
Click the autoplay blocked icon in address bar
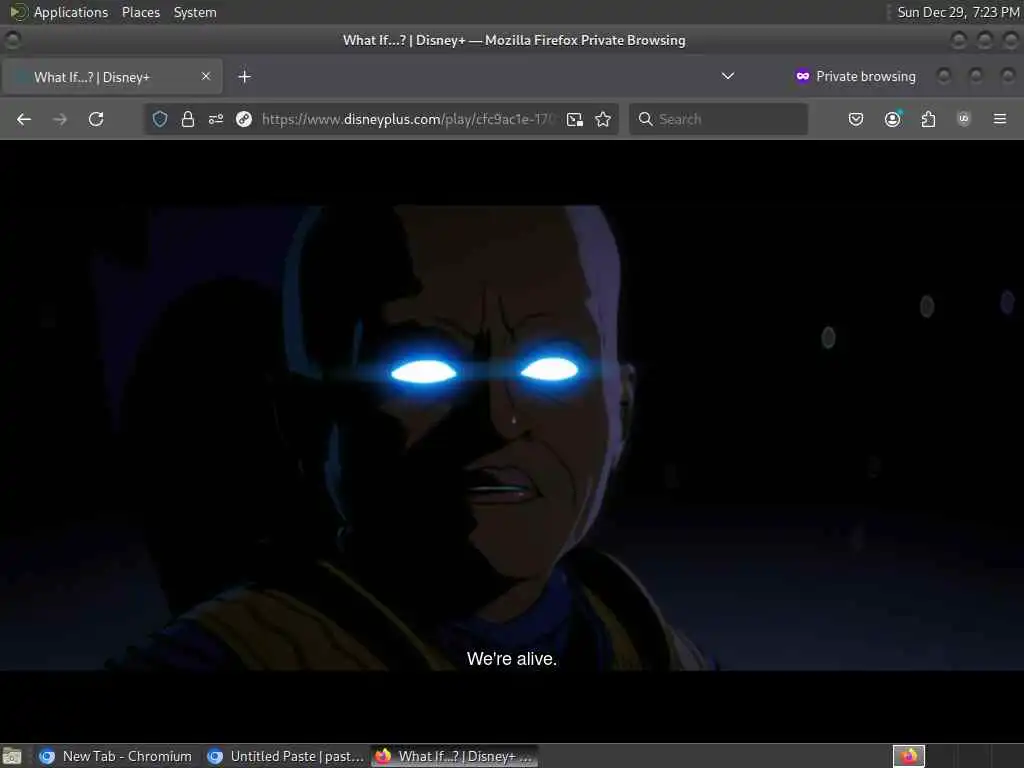[244, 119]
